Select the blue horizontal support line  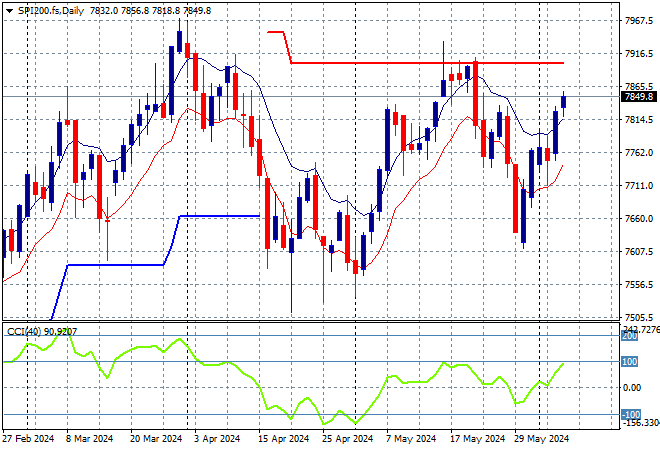coord(218,216)
